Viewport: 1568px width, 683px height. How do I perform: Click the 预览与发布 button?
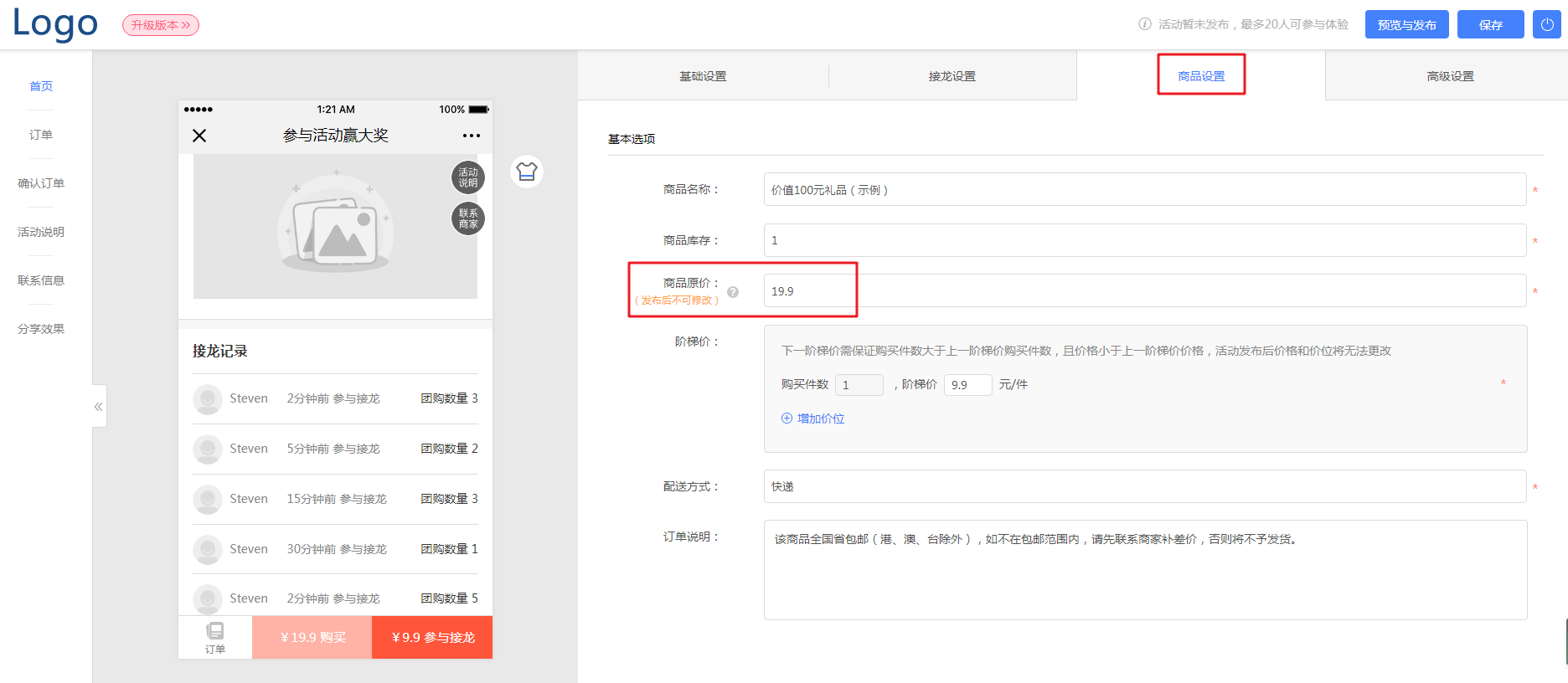[x=1407, y=24]
